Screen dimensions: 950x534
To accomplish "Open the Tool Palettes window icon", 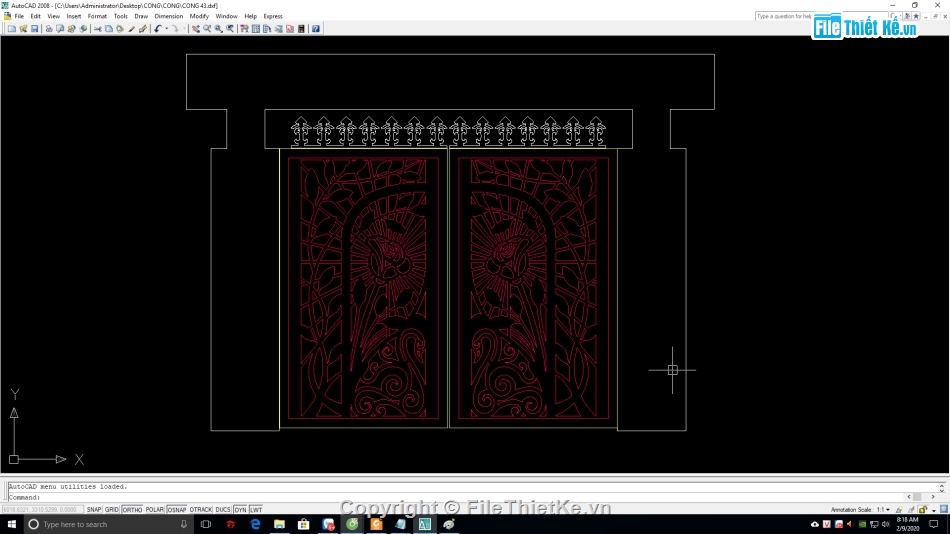I will click(267, 28).
